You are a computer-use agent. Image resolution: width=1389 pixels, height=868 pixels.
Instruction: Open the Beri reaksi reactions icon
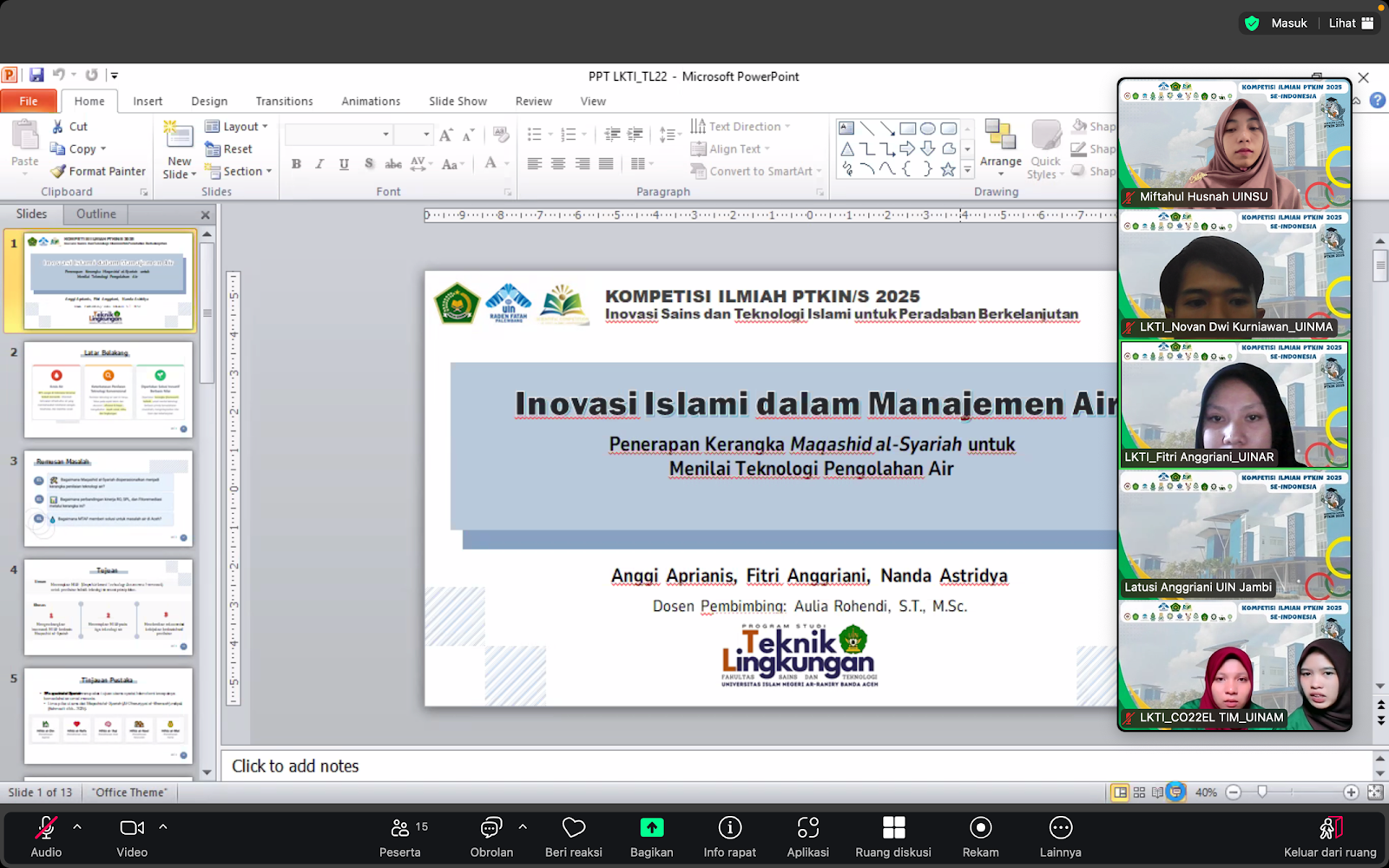[573, 828]
